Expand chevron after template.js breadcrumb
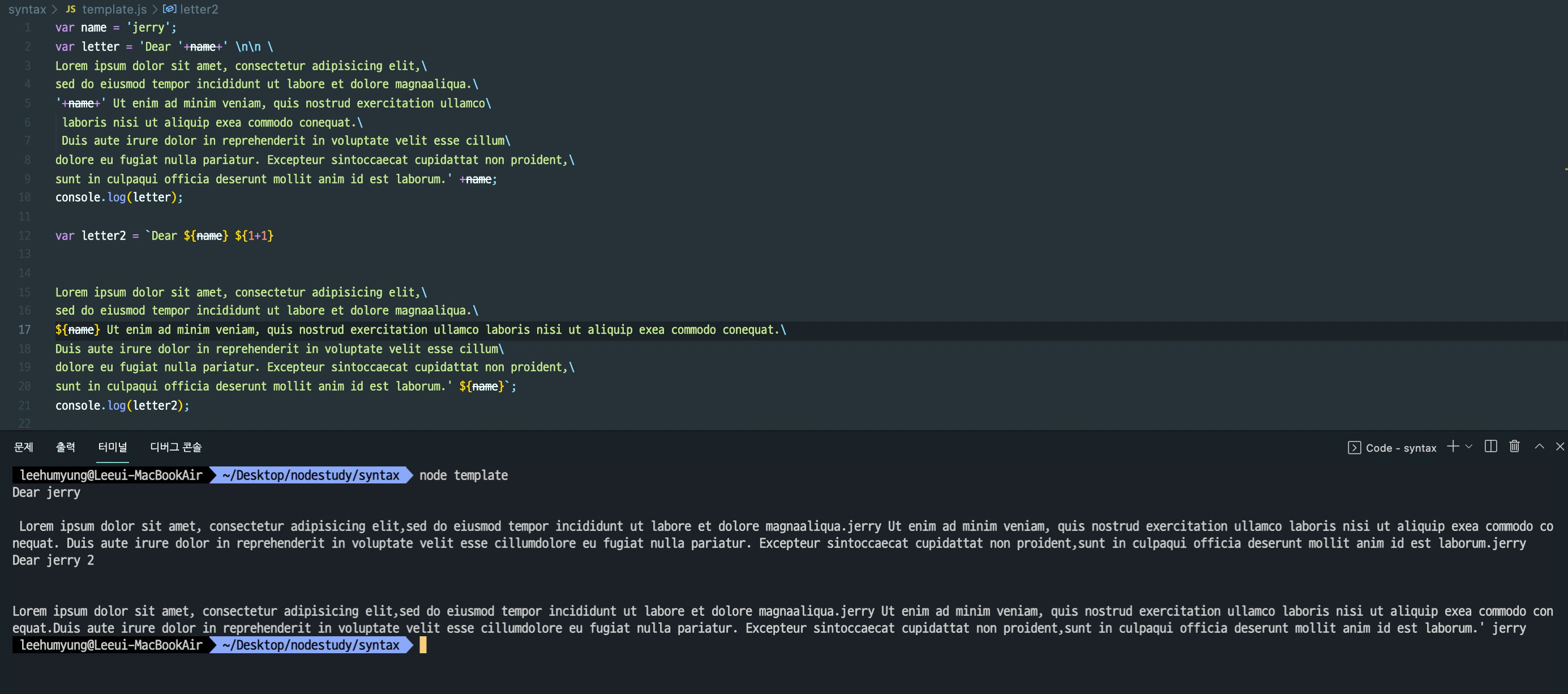 pos(155,9)
